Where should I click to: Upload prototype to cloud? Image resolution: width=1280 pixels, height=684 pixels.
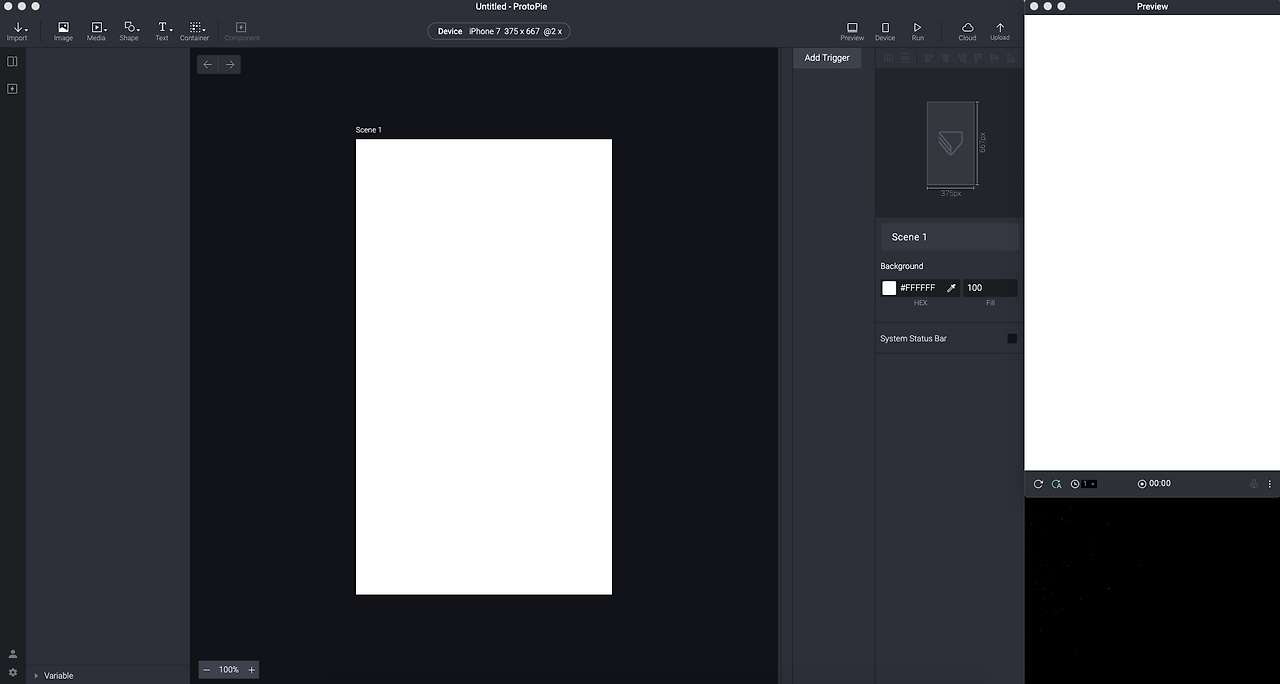[1000, 31]
